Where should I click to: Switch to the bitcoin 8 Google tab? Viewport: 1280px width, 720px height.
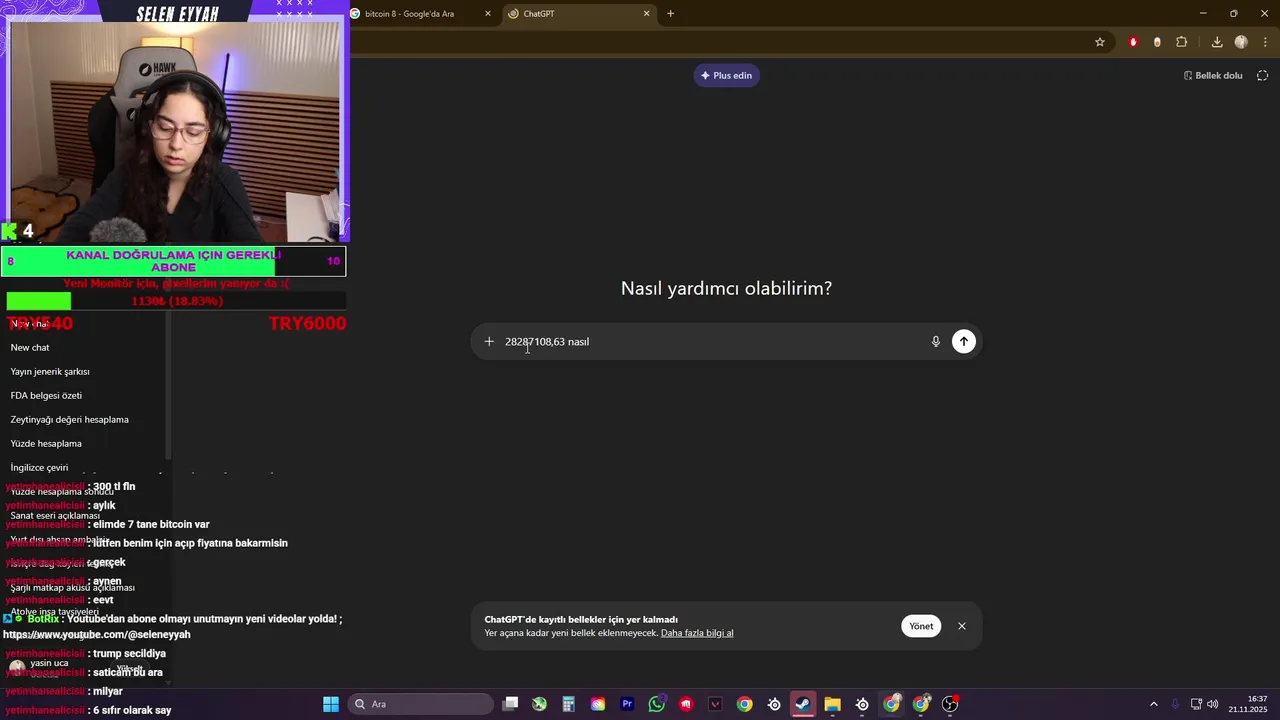pyautogui.click(x=420, y=14)
